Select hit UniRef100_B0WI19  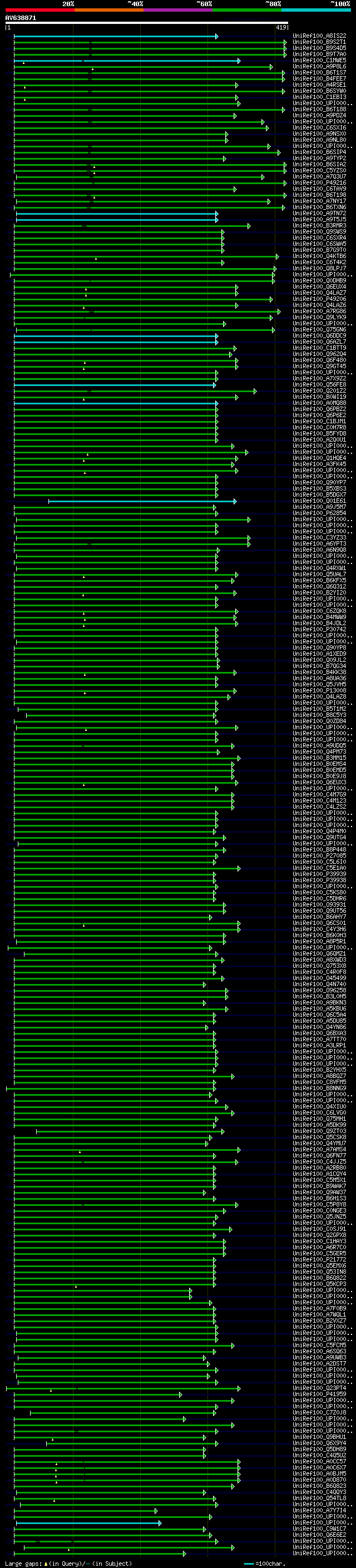click(x=319, y=397)
